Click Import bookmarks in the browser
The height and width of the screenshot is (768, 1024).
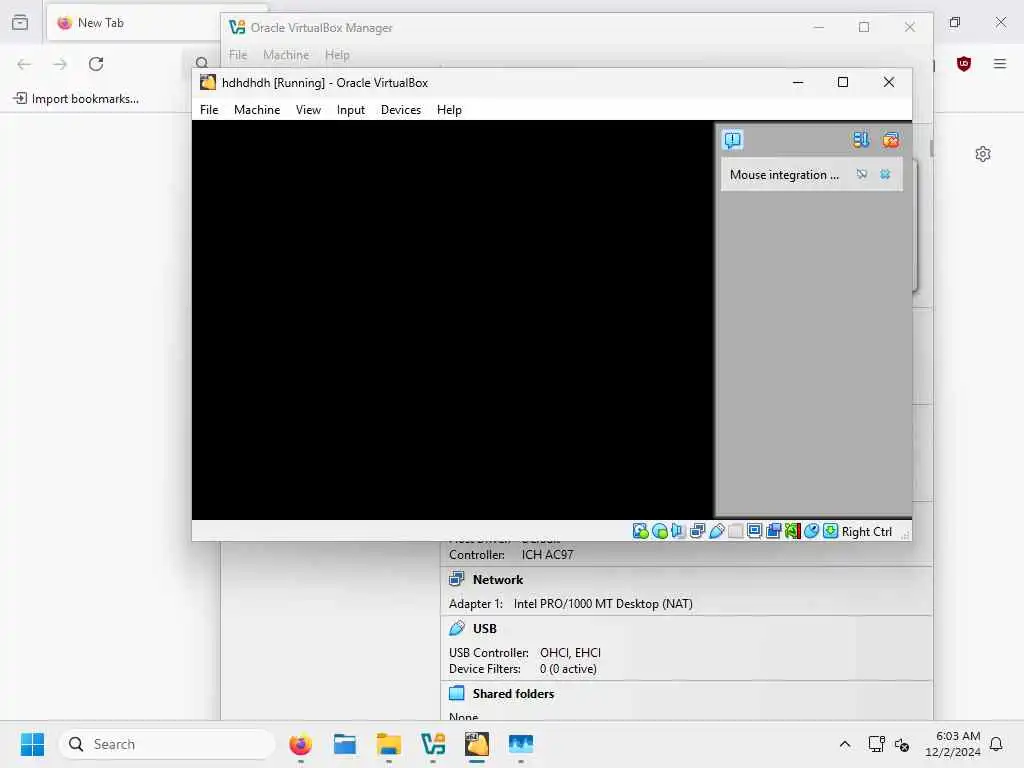(76, 99)
